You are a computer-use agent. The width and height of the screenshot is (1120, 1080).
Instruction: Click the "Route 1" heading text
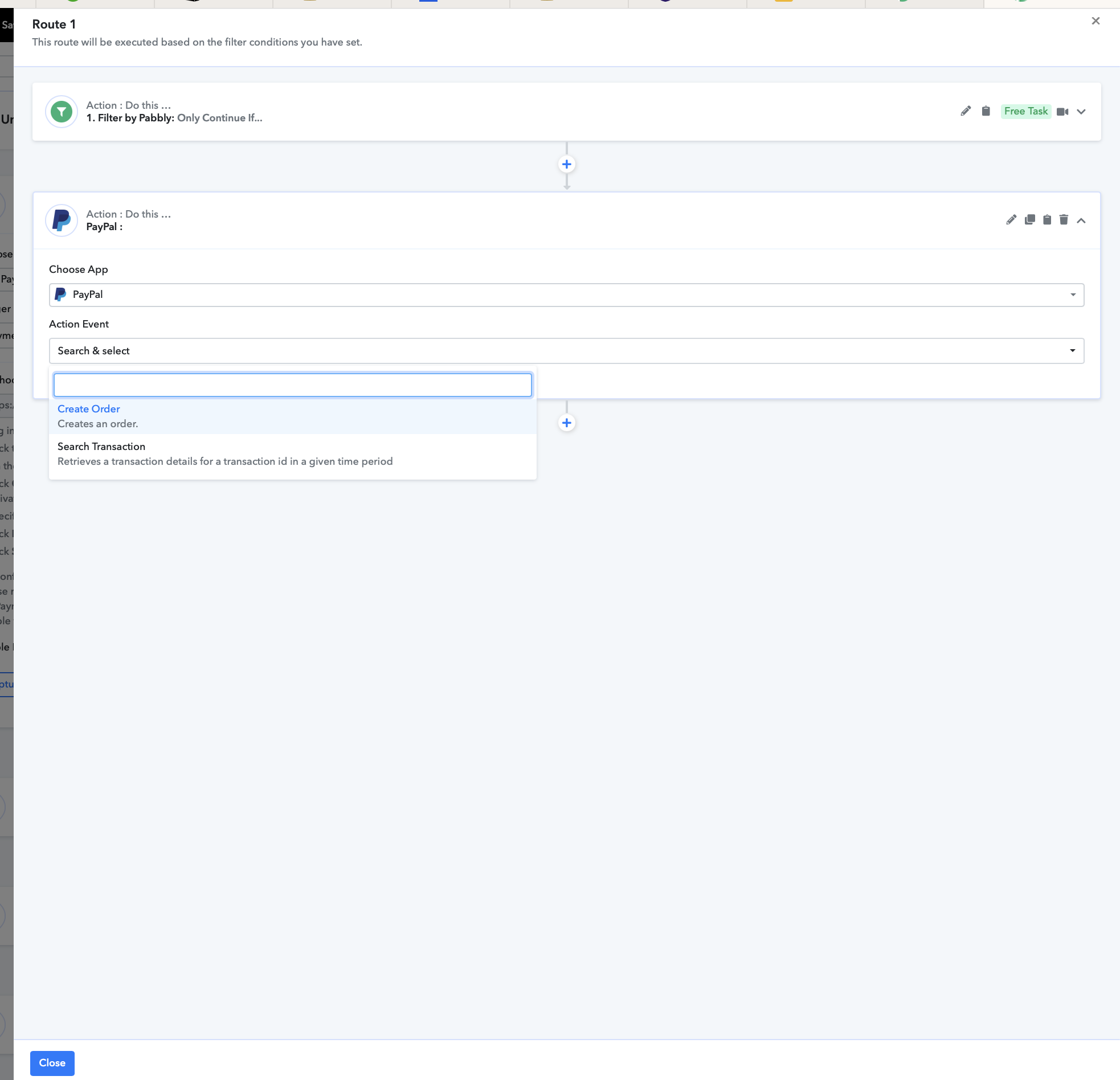point(54,24)
